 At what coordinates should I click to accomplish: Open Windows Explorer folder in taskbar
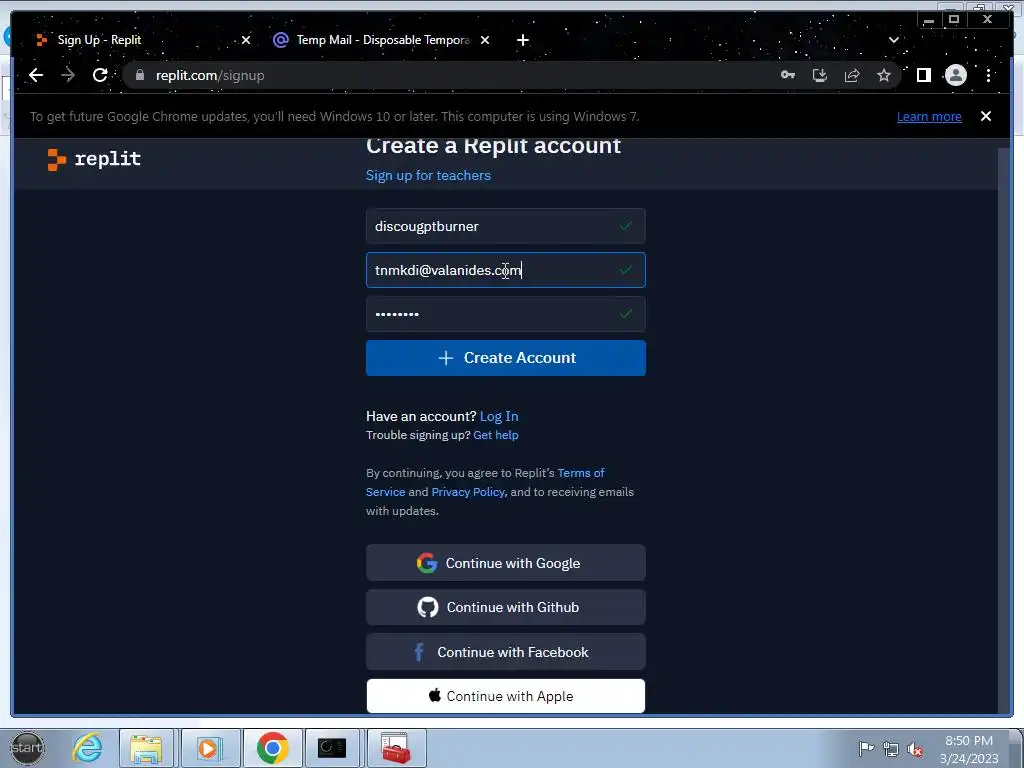point(146,748)
